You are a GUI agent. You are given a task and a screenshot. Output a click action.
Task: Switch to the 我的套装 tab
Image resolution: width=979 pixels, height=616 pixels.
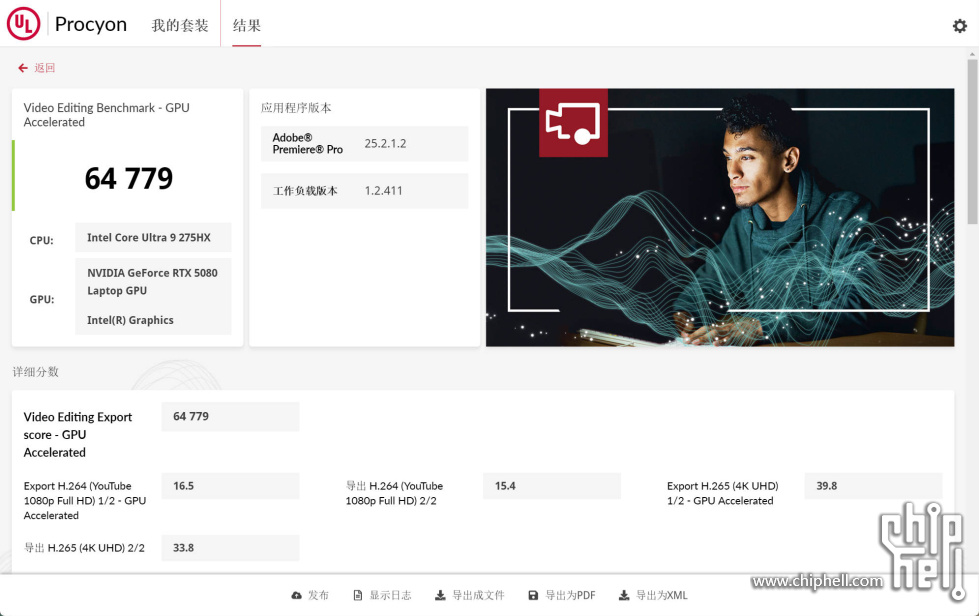pos(180,26)
